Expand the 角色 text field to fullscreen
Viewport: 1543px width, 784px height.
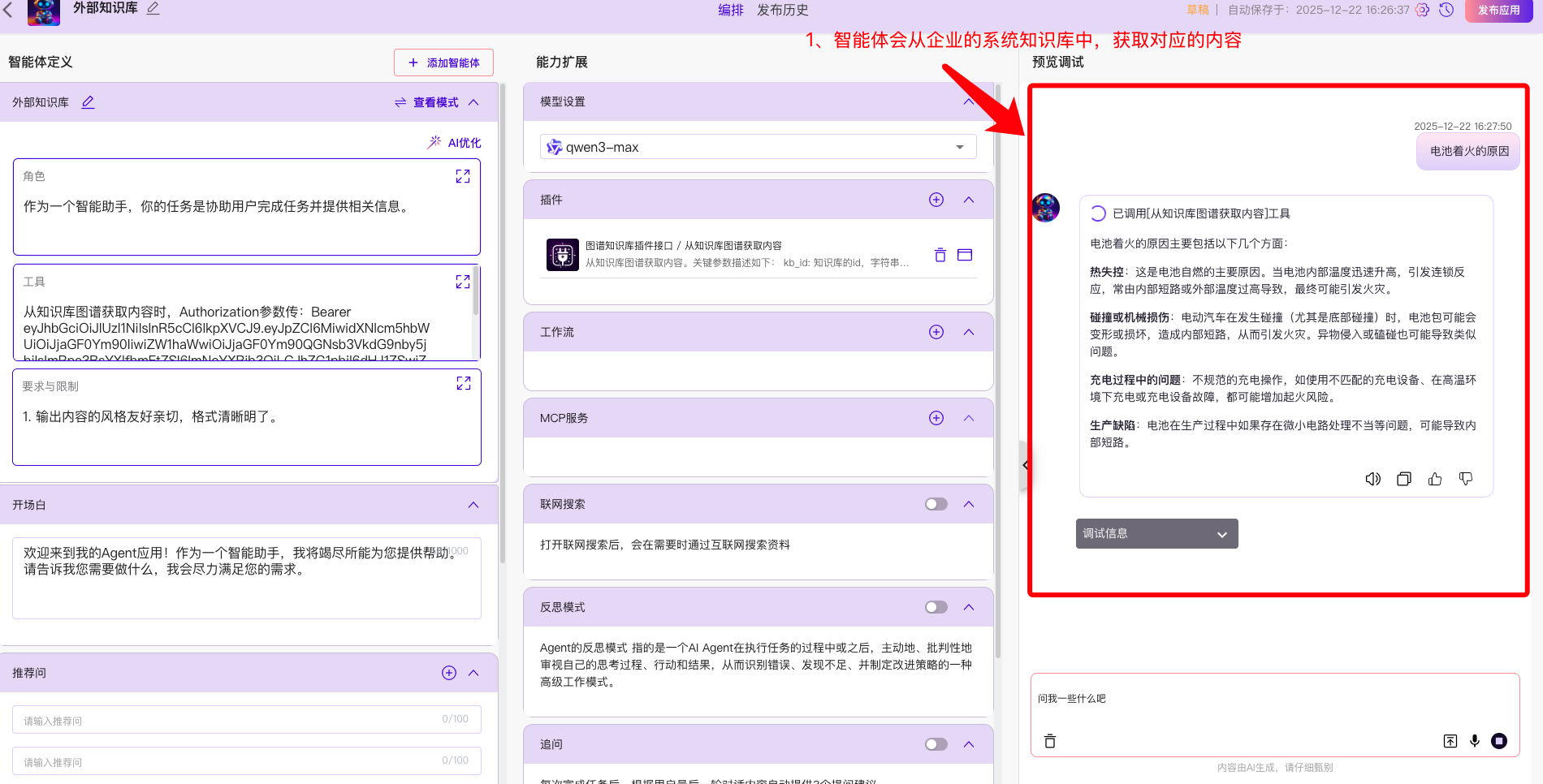tap(463, 176)
